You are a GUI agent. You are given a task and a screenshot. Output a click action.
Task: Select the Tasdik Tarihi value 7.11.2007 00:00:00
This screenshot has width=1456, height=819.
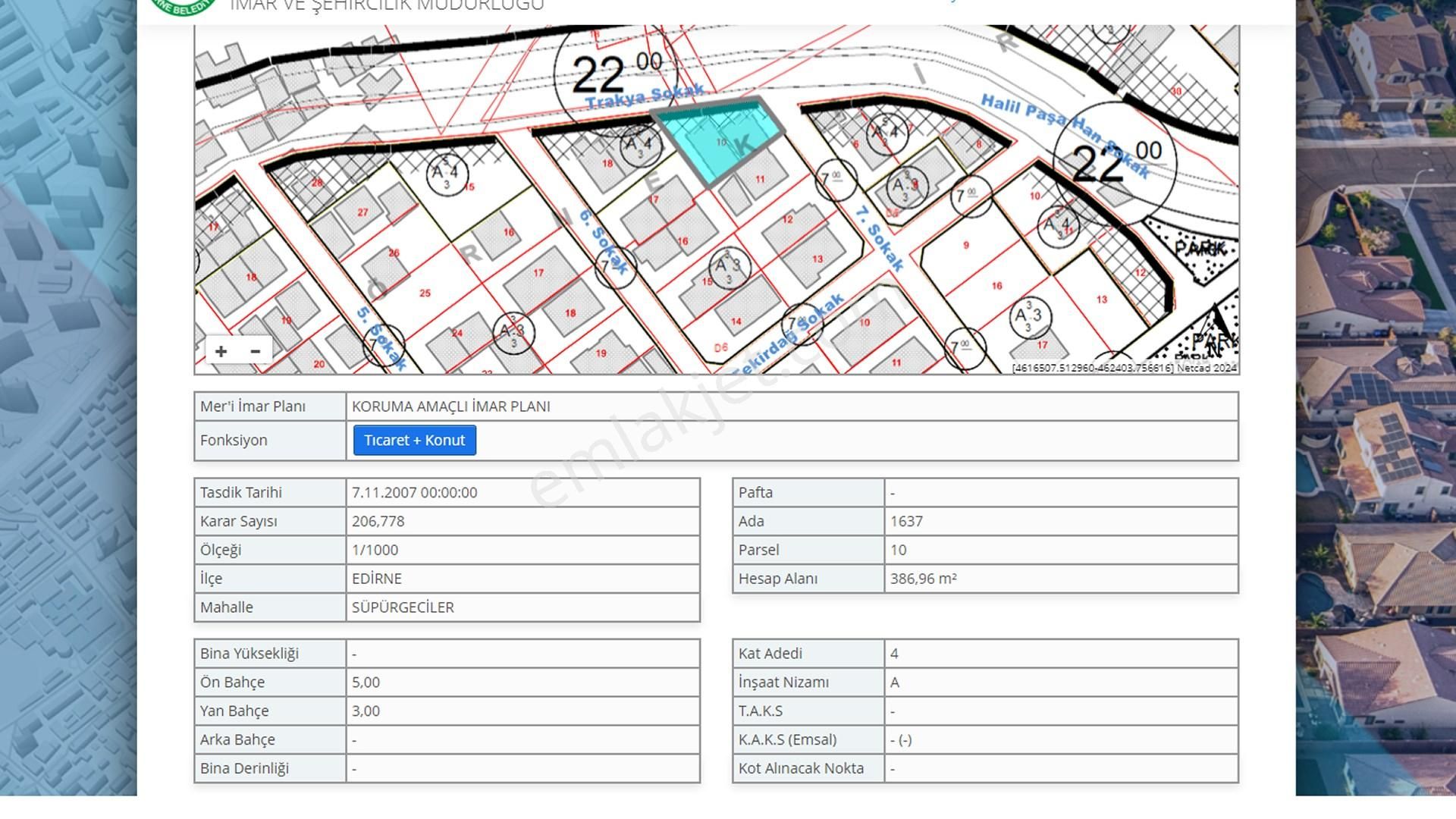pyautogui.click(x=415, y=493)
